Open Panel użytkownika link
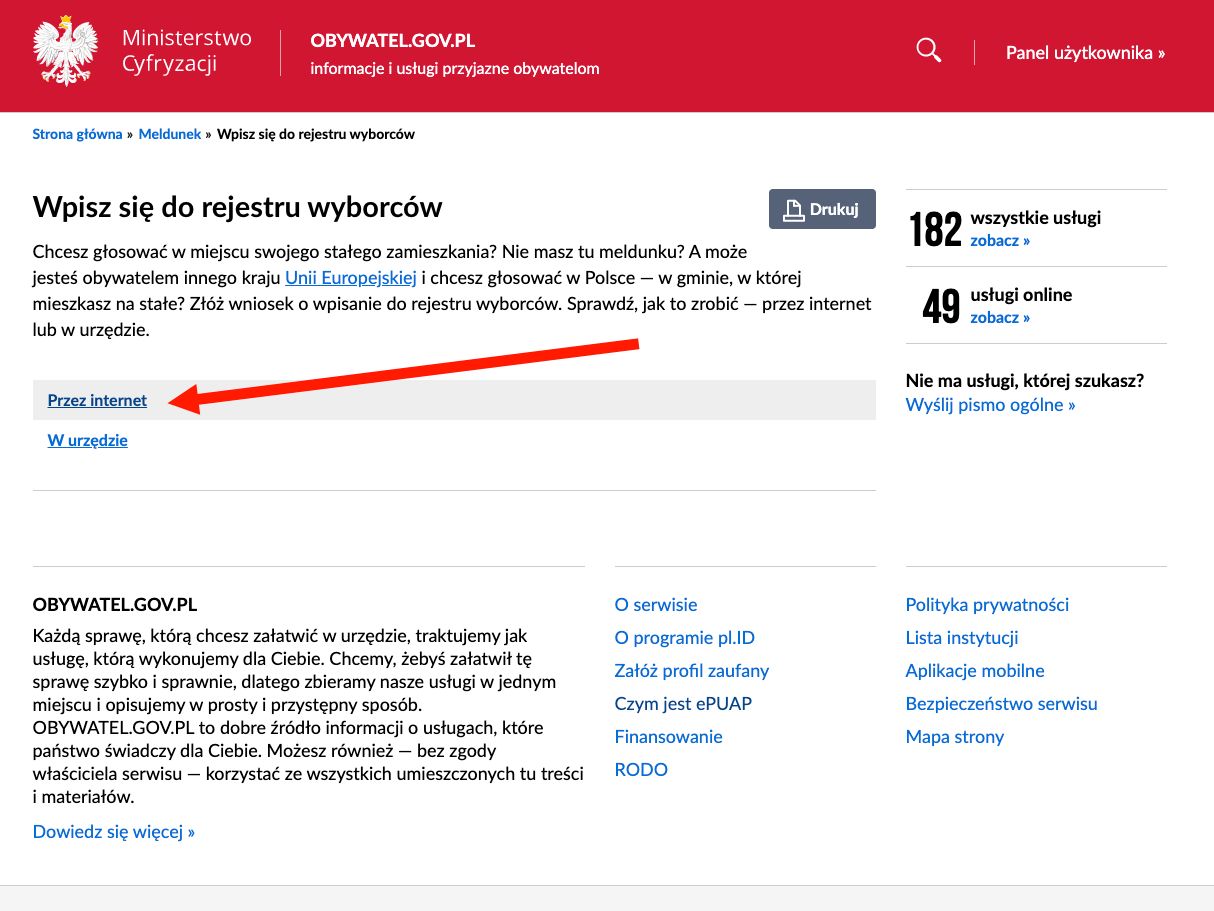This screenshot has height=911, width=1214. tap(1085, 52)
